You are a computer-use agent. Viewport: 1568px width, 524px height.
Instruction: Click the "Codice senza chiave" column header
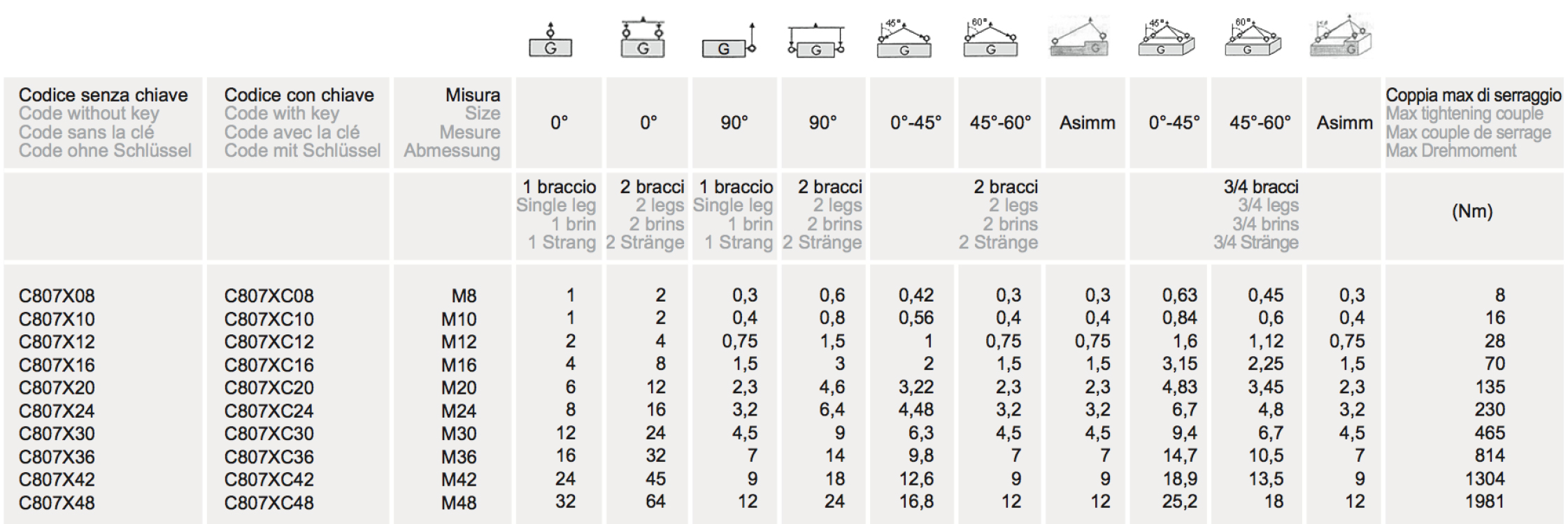pyautogui.click(x=104, y=95)
